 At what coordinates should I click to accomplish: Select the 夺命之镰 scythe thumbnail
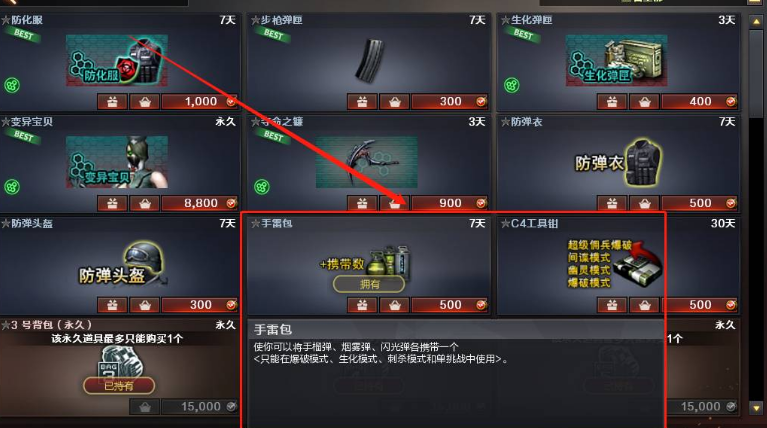(367, 162)
